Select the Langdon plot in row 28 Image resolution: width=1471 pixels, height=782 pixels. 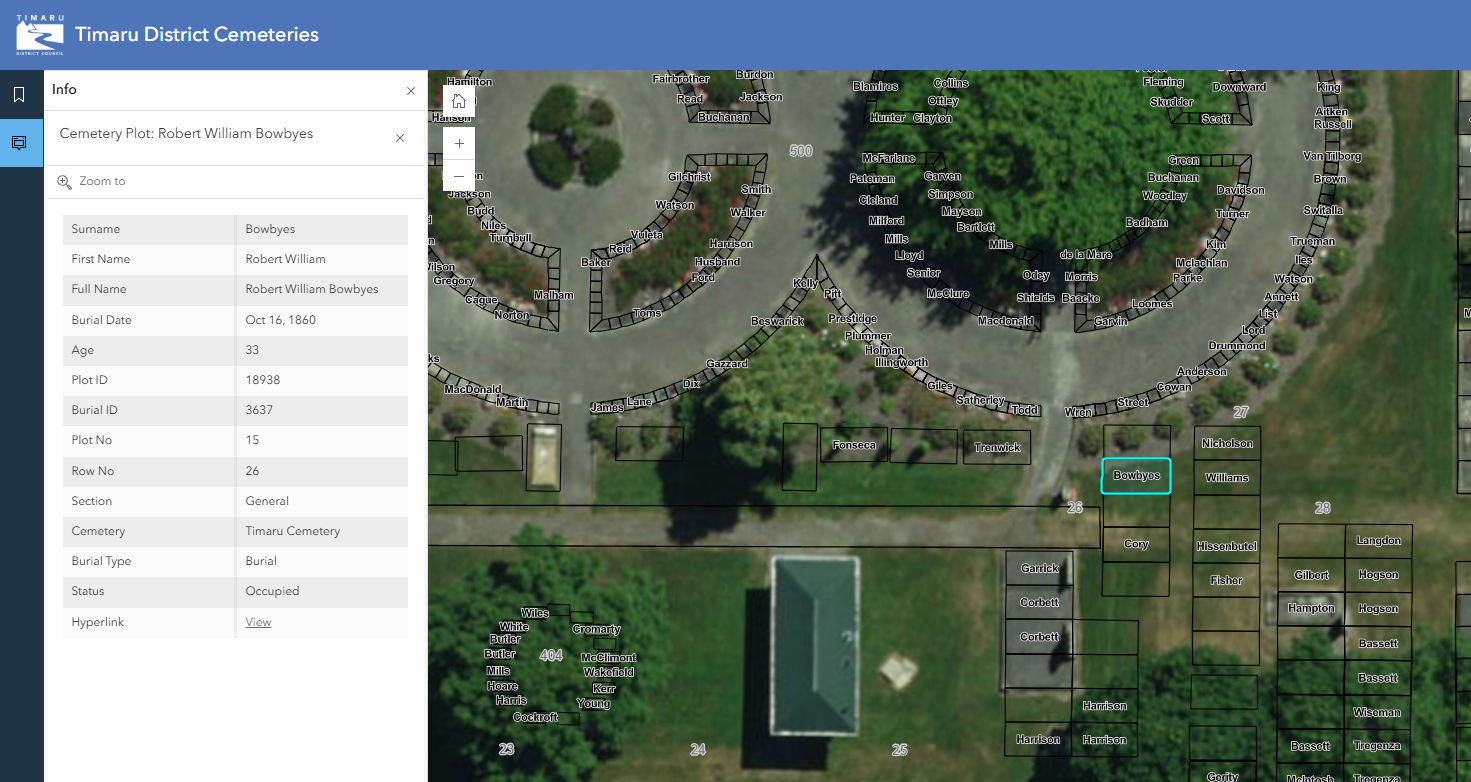(1378, 541)
